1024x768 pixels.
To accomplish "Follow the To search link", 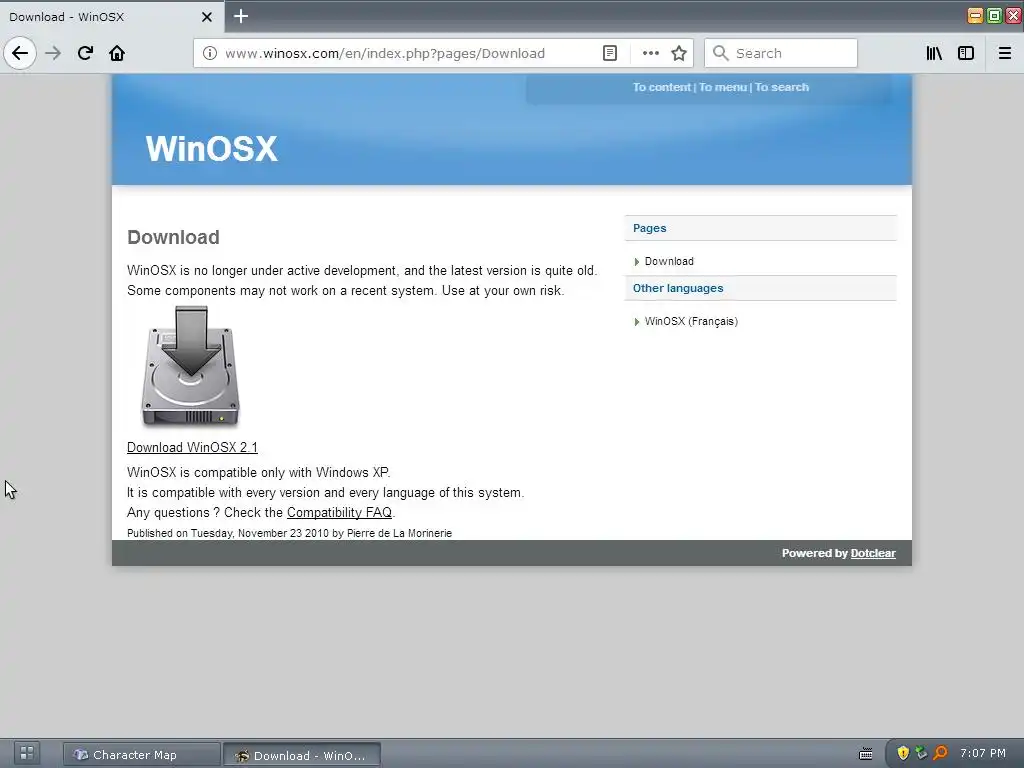I will (x=782, y=87).
